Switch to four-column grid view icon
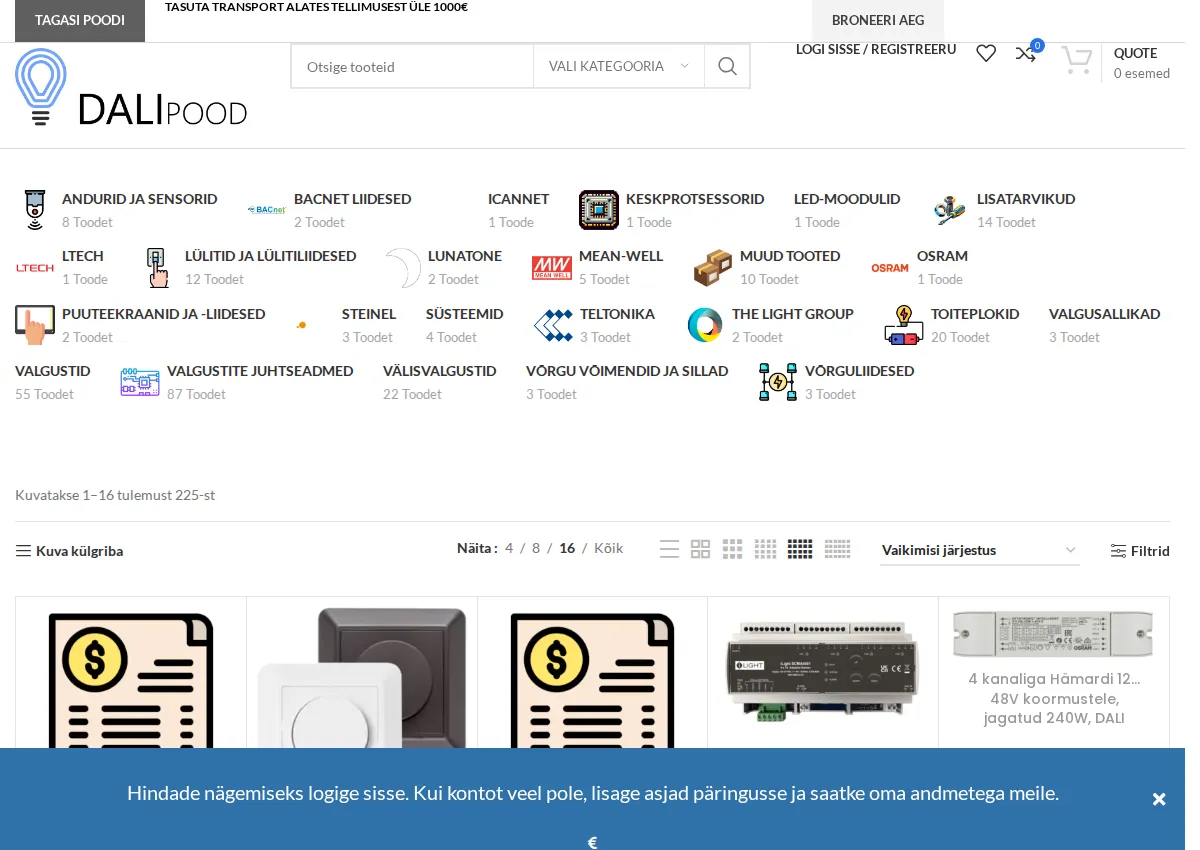The height and width of the screenshot is (850, 1200). 766,549
